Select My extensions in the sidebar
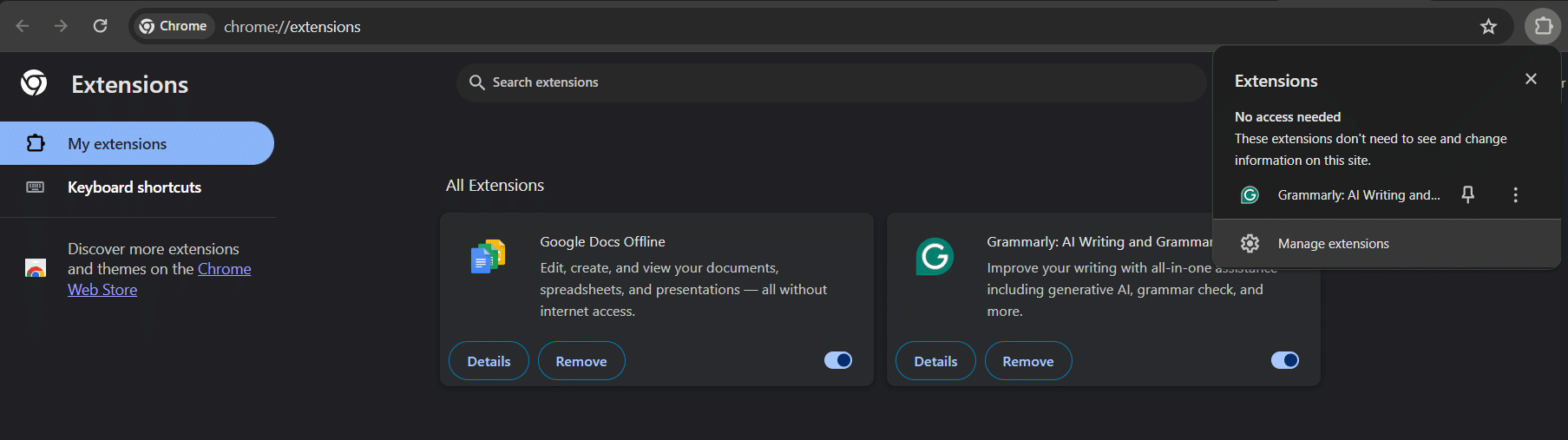The image size is (1568, 440). [x=137, y=143]
